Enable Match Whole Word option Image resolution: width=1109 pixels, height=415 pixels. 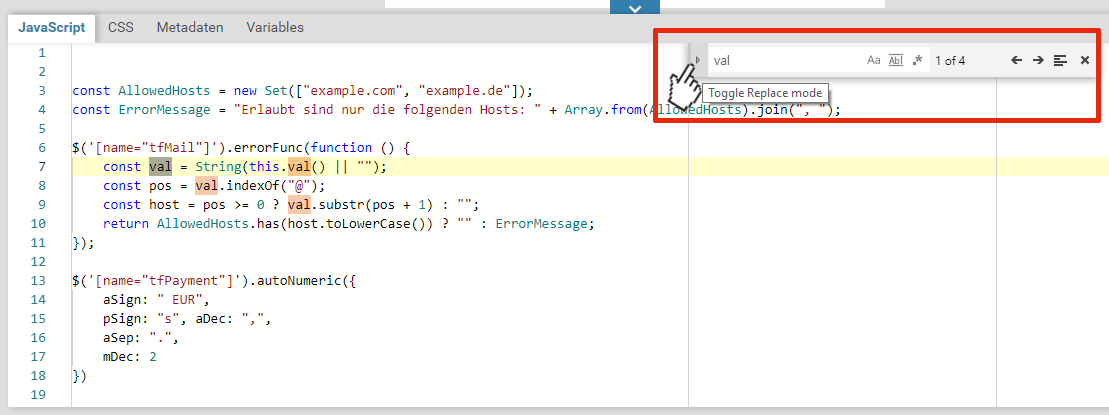pos(895,61)
